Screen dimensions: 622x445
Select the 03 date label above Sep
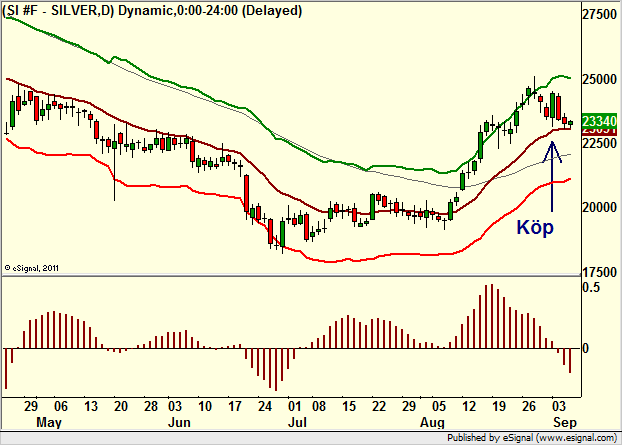(559, 406)
